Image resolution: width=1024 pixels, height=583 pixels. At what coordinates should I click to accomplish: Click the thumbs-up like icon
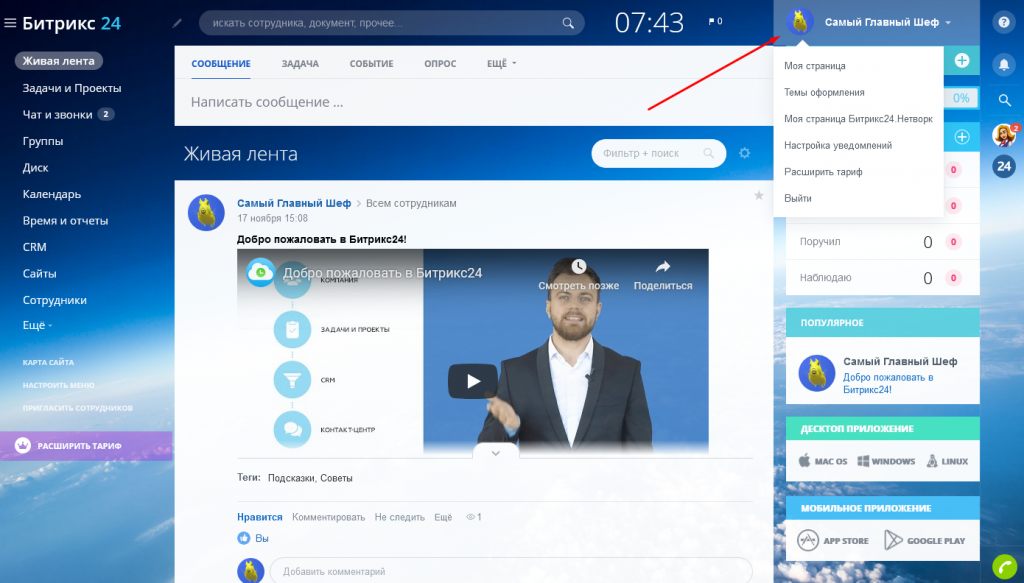[244, 538]
